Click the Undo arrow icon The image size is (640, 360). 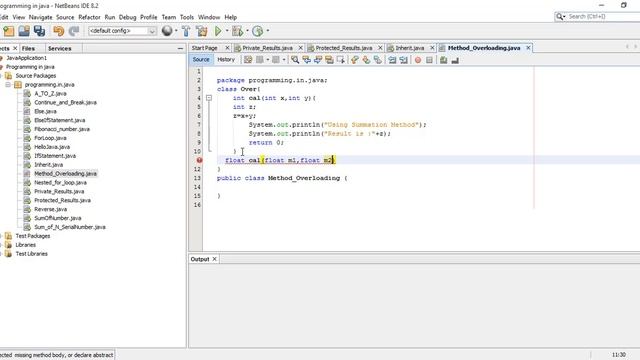coord(58,31)
